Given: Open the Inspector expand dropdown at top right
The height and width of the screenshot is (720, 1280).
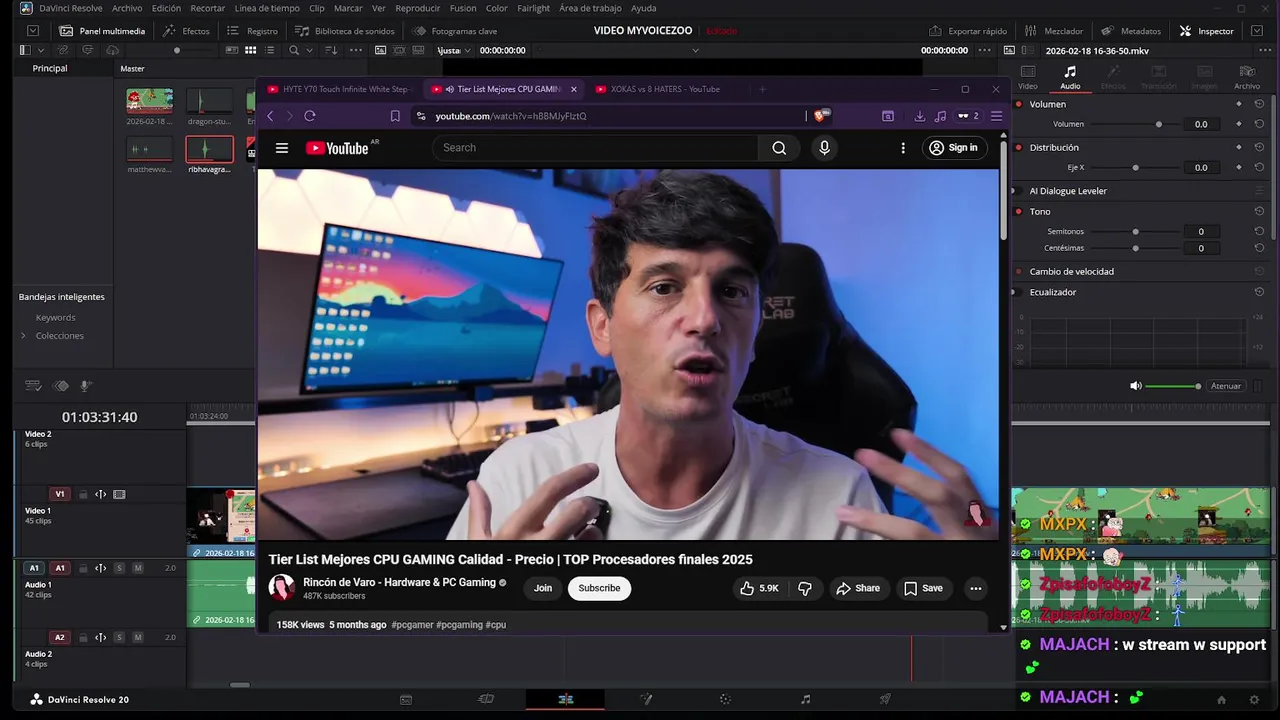Looking at the screenshot, I should (x=1257, y=31).
